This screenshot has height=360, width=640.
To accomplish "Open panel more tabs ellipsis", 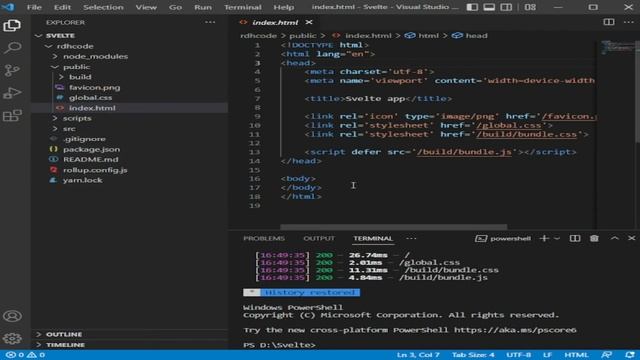I will click(x=411, y=238).
